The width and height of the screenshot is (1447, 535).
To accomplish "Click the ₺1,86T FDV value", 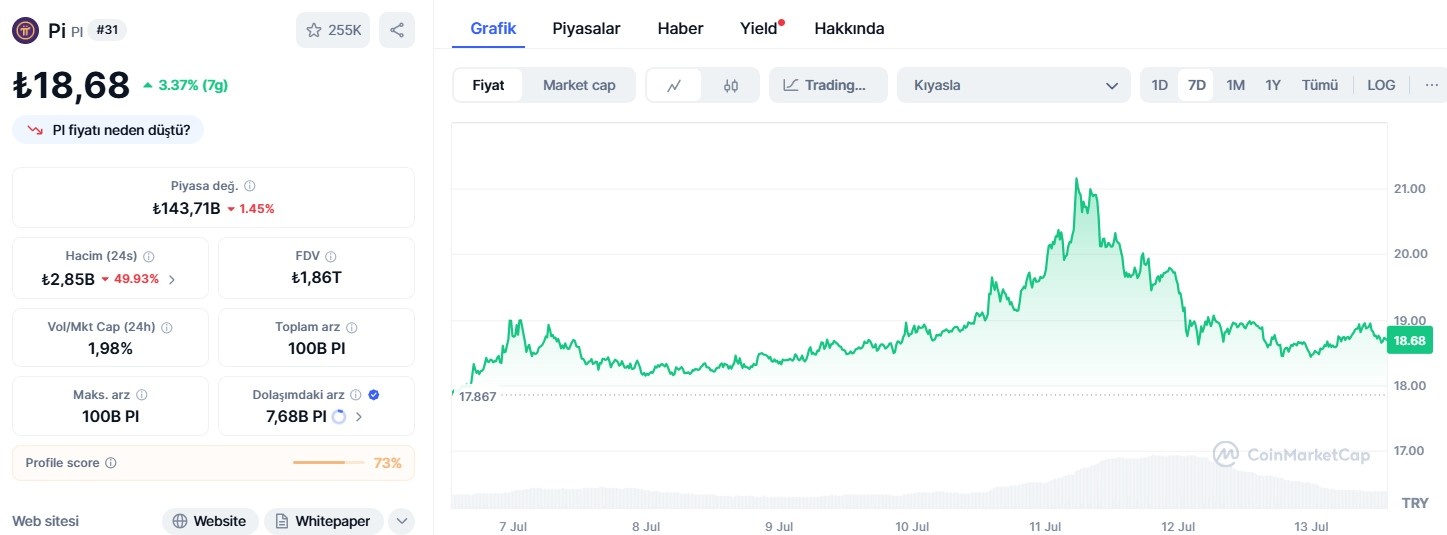I will pyautogui.click(x=316, y=278).
